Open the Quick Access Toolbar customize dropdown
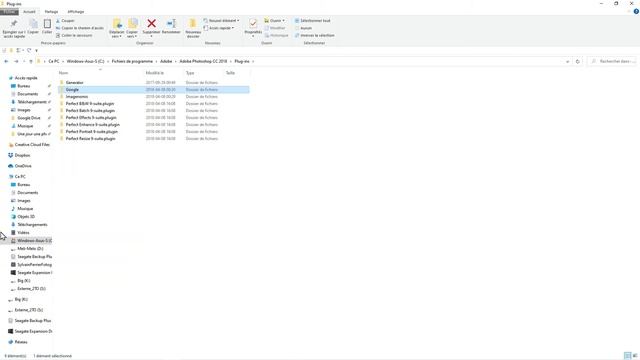 (36, 51)
